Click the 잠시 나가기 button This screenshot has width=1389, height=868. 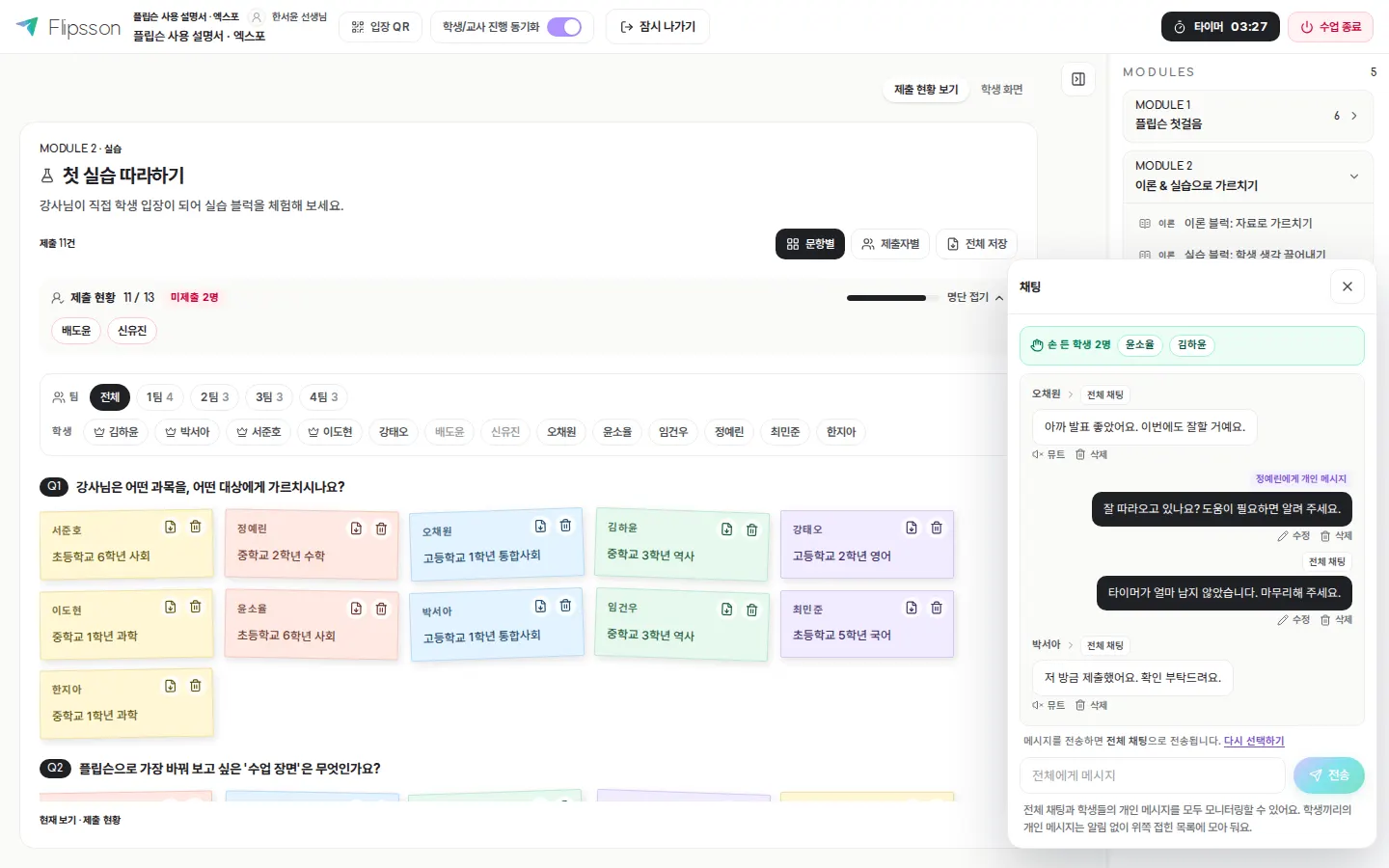pos(658,27)
